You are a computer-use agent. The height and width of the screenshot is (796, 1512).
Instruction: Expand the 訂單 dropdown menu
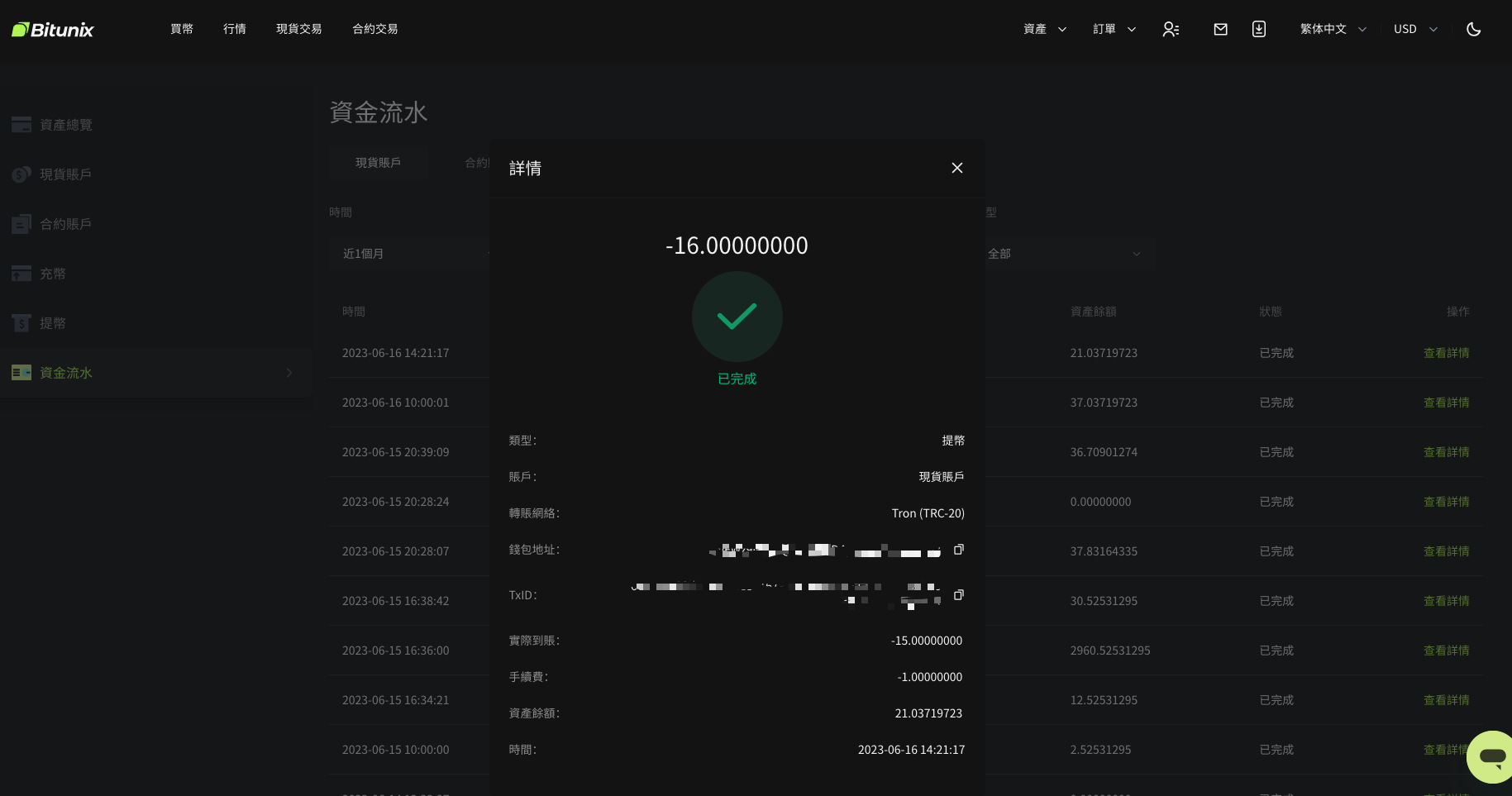1114,29
